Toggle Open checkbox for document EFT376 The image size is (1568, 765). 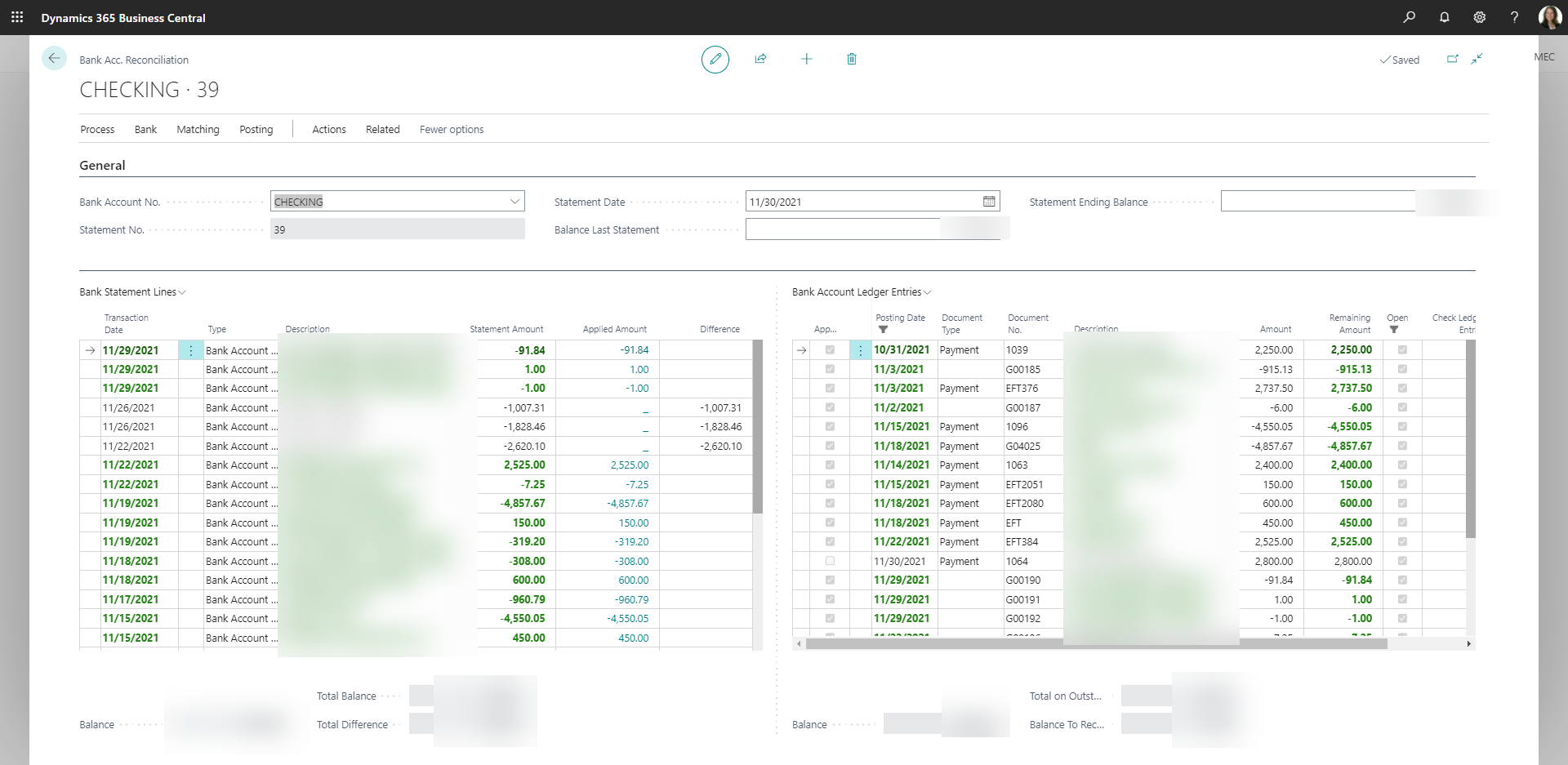click(1402, 388)
